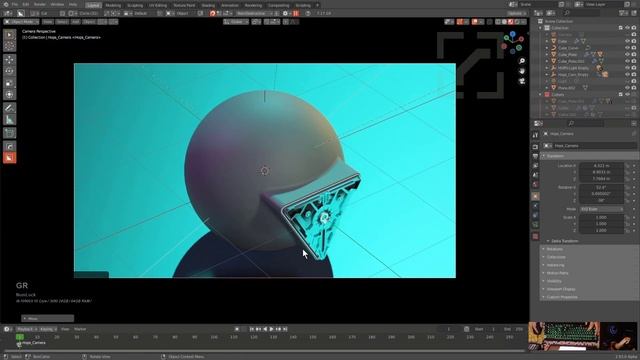Image resolution: width=640 pixels, height=360 pixels.
Task: Jump to the timeline start frame button
Action: pyautogui.click(x=251, y=329)
